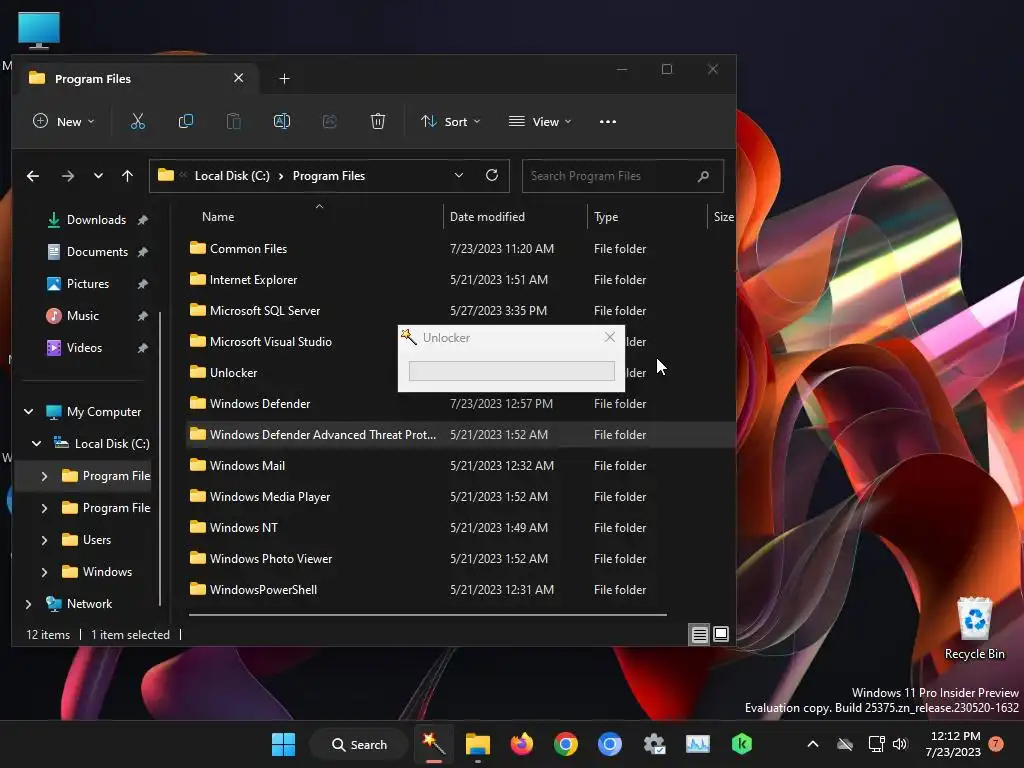
Task: Go back with the left arrow
Action: 33,176
